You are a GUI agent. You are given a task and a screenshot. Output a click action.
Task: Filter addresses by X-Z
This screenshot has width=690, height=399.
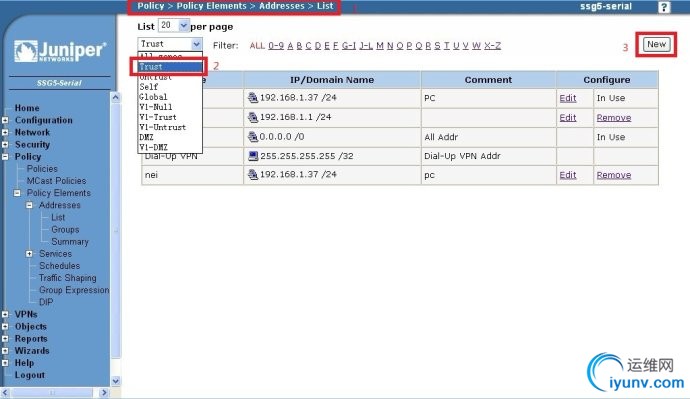tap(492, 45)
